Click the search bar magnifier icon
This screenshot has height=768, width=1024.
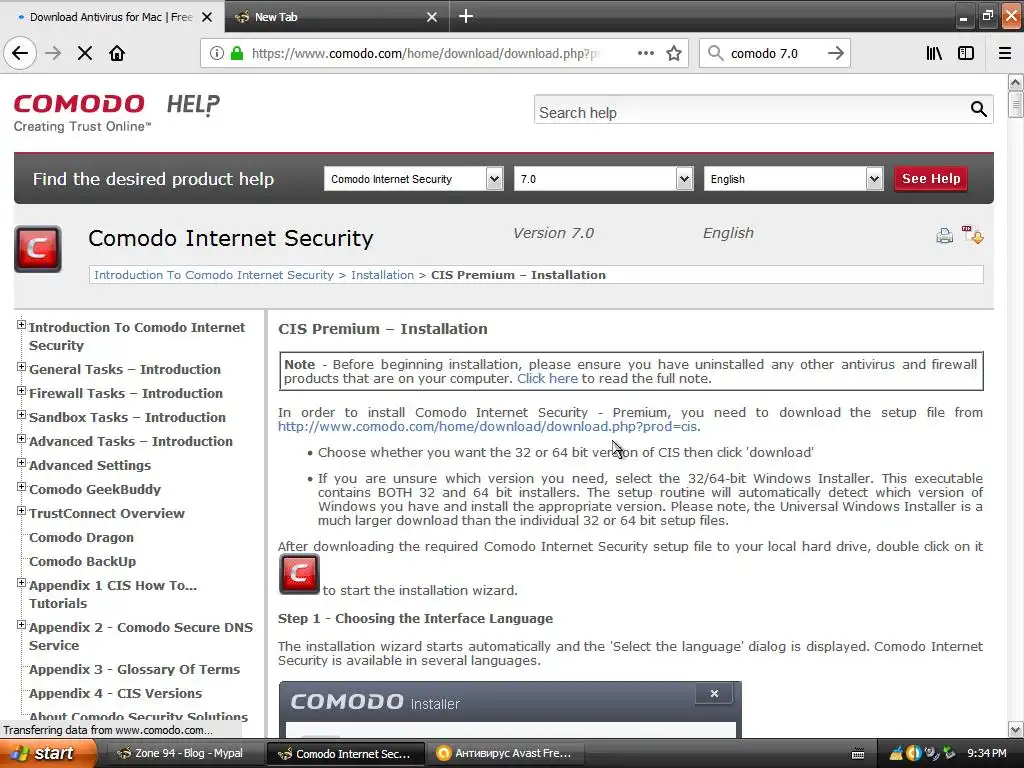(716, 53)
